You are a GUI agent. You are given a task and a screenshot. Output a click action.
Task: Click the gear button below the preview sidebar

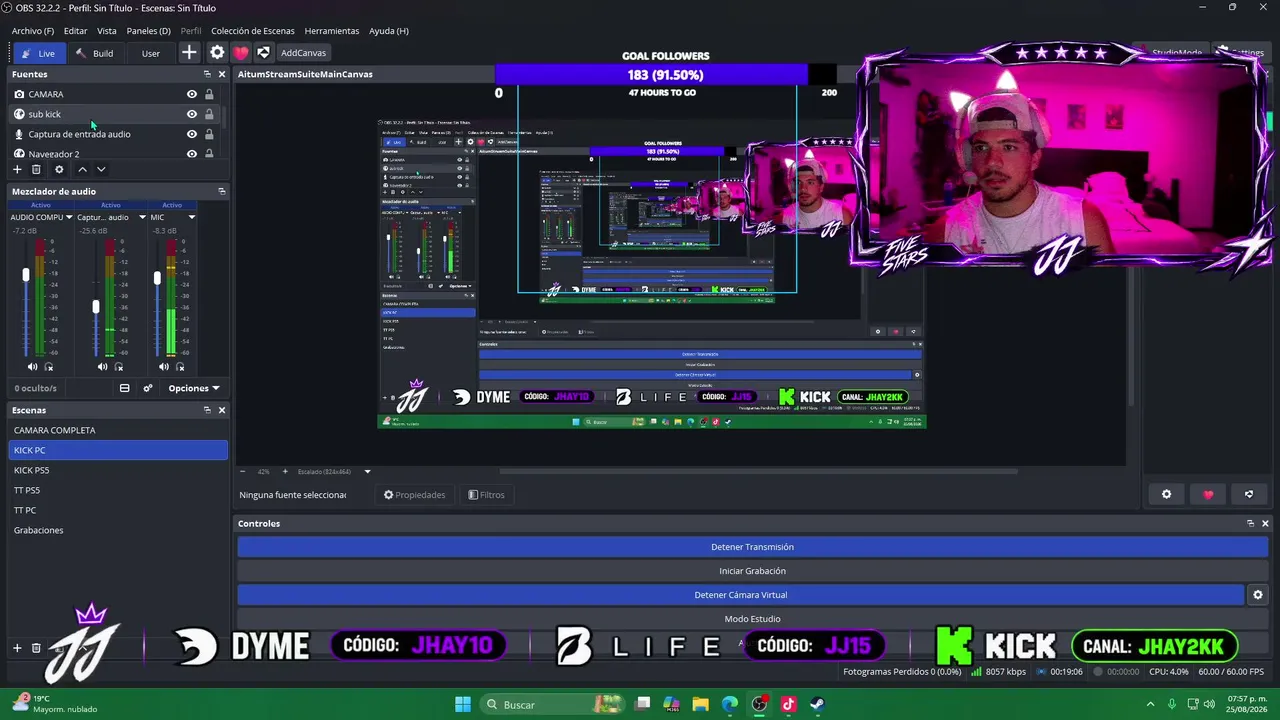click(x=1166, y=494)
